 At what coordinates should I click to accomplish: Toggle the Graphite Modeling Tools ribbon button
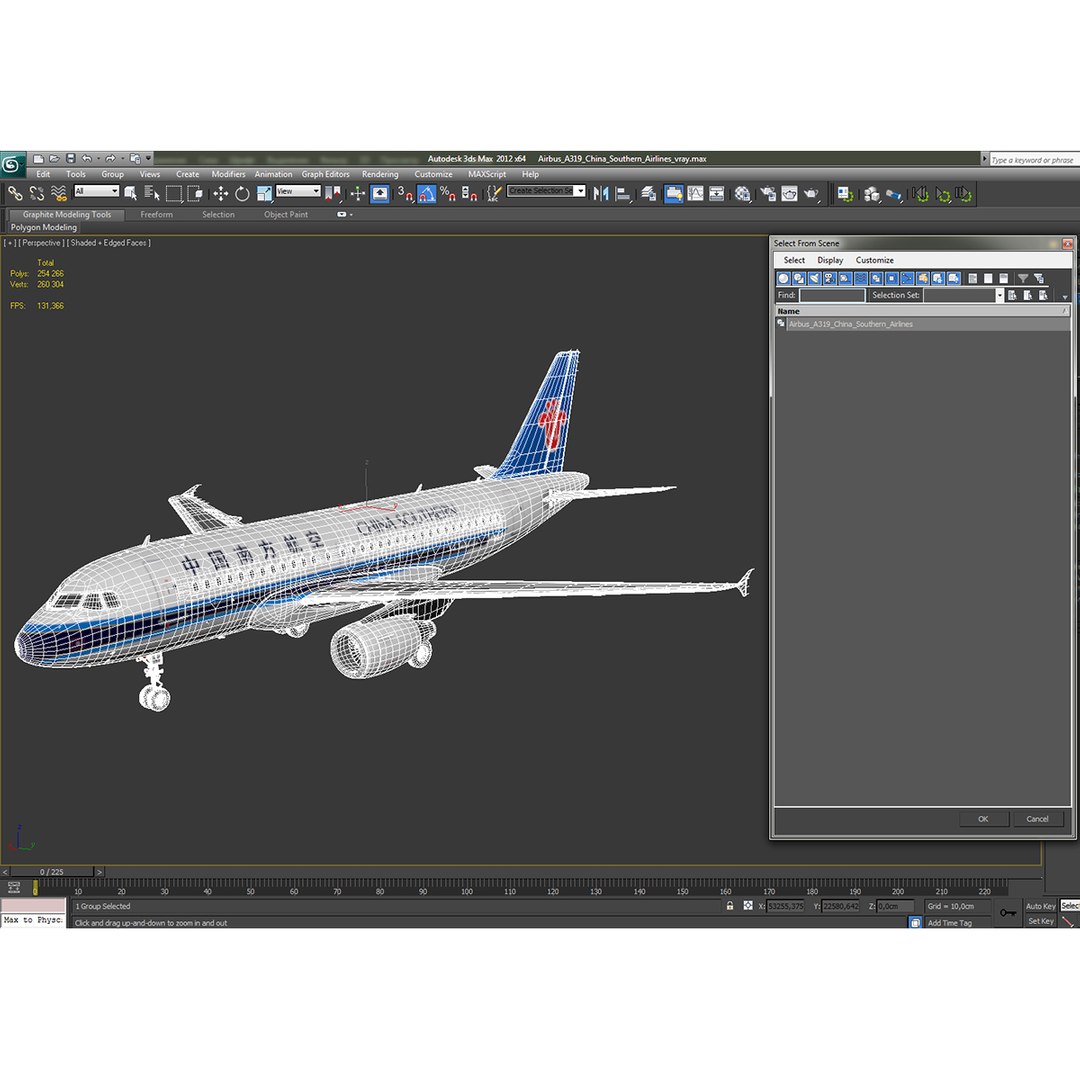click(674, 194)
